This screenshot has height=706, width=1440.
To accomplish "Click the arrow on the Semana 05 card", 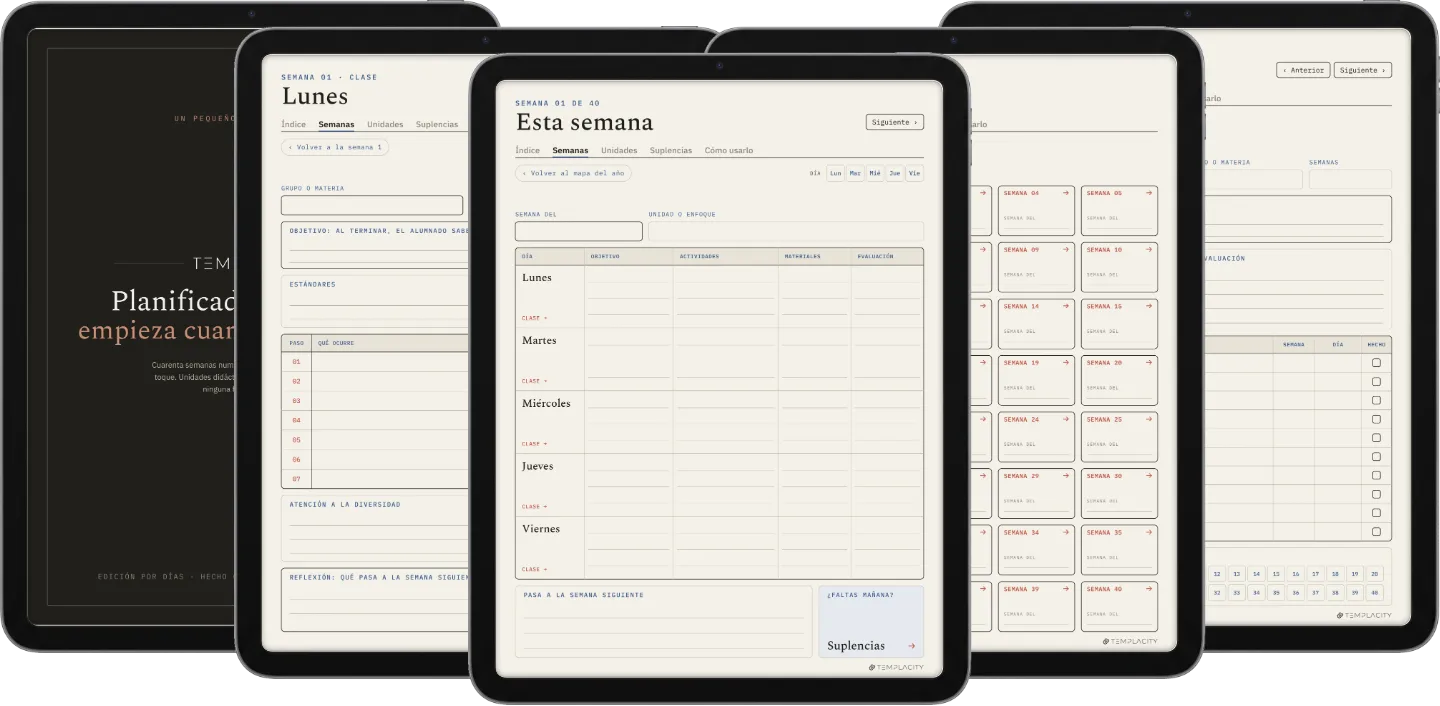I will tap(1149, 193).
